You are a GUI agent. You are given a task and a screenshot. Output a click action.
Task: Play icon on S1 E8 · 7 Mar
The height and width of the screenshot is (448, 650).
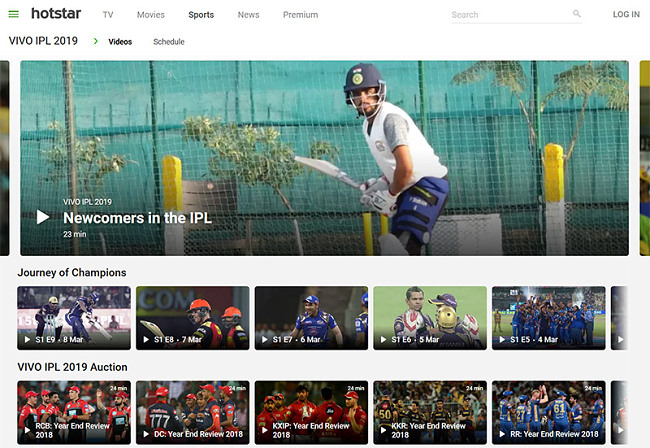coord(146,339)
